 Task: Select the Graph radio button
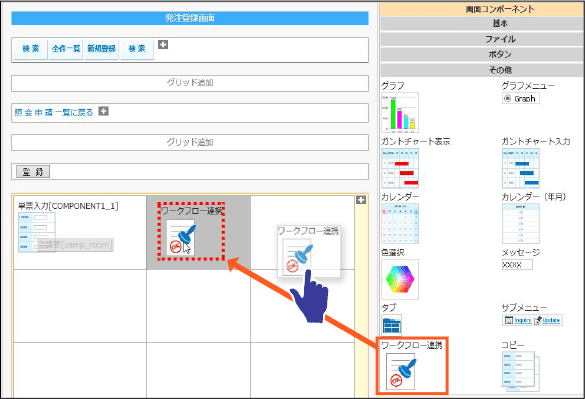point(507,99)
